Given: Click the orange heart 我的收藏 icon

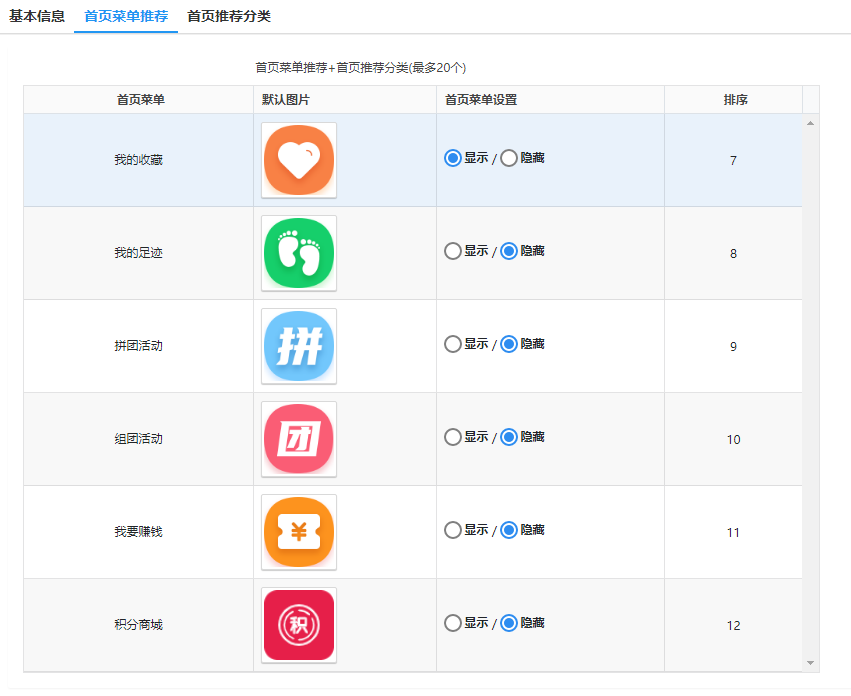Looking at the screenshot, I should [298, 160].
